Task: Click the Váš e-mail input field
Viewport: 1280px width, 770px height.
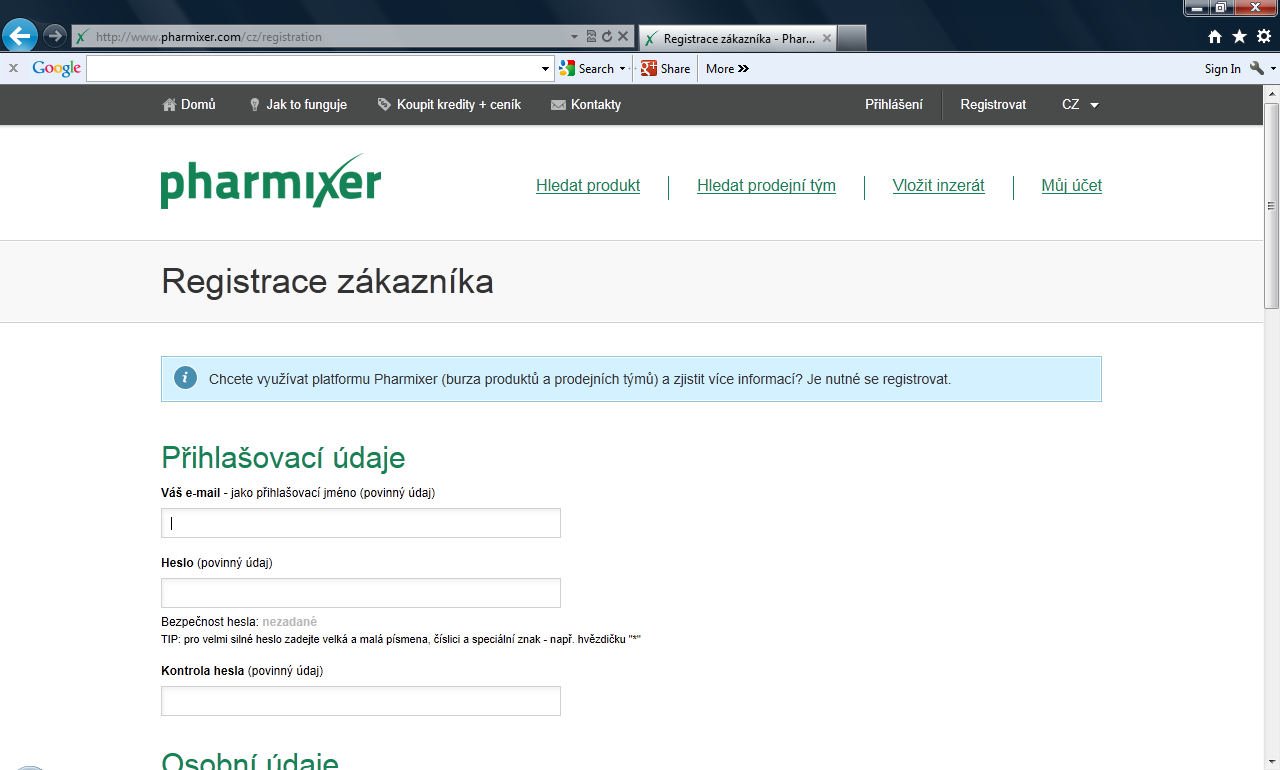Action: (x=361, y=523)
